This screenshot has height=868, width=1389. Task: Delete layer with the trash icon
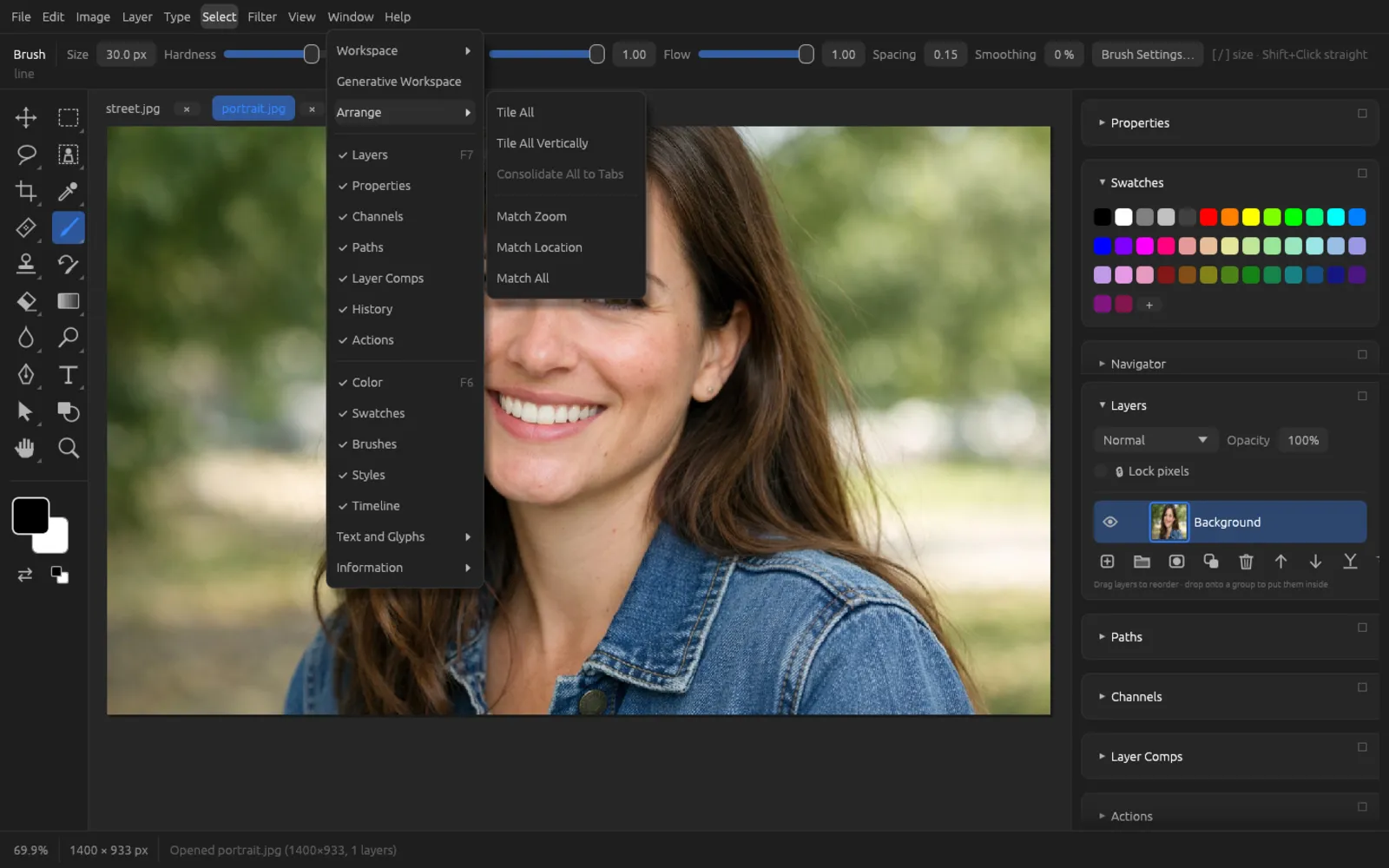1246,562
